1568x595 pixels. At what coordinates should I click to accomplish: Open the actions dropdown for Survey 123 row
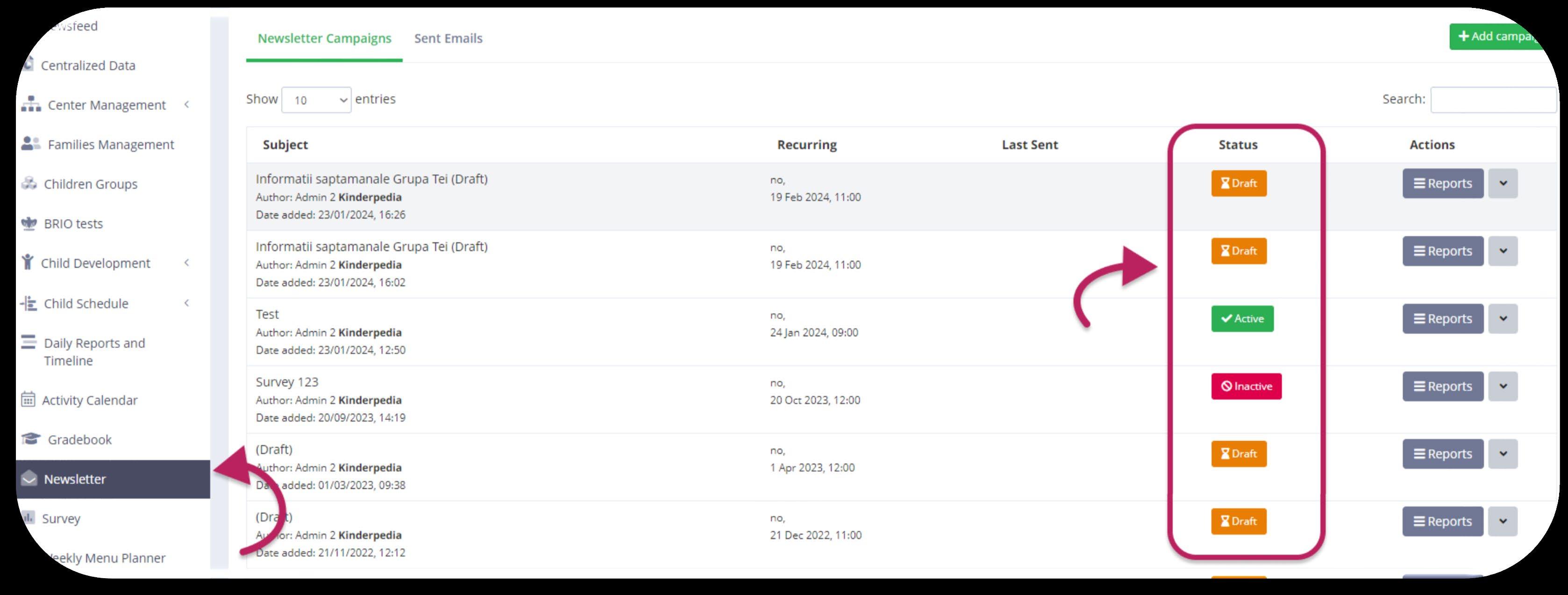[x=1503, y=386]
